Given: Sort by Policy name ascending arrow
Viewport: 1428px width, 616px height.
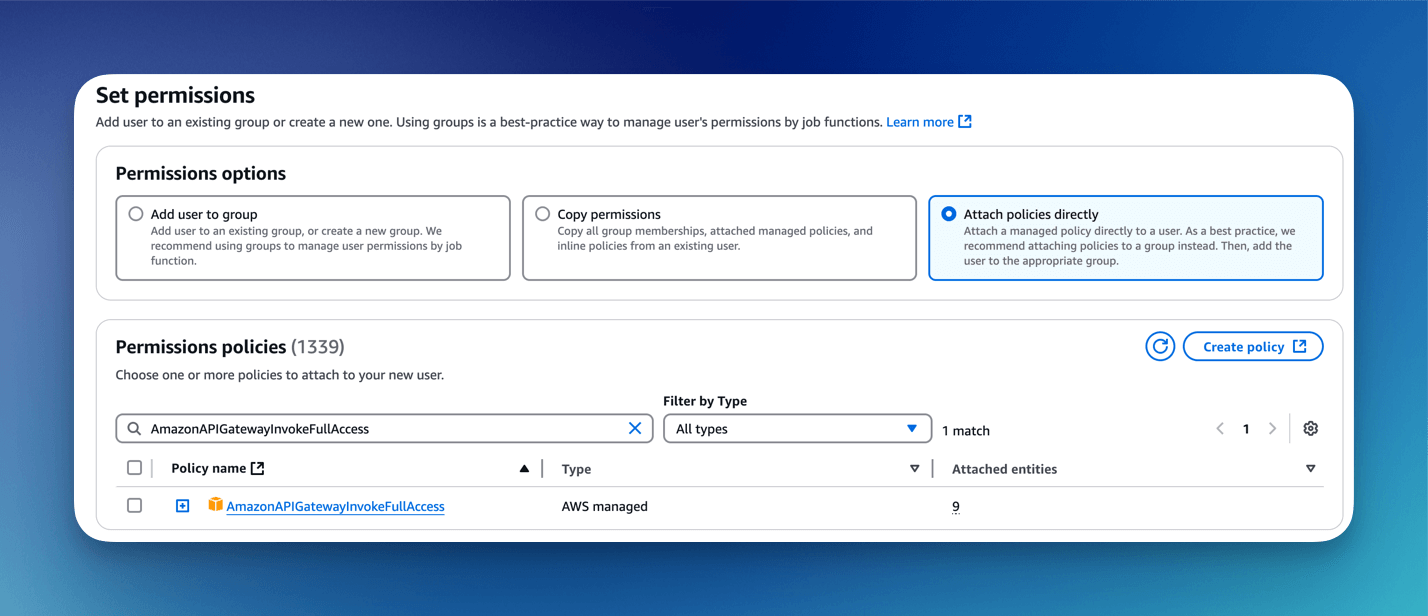Looking at the screenshot, I should (524, 469).
